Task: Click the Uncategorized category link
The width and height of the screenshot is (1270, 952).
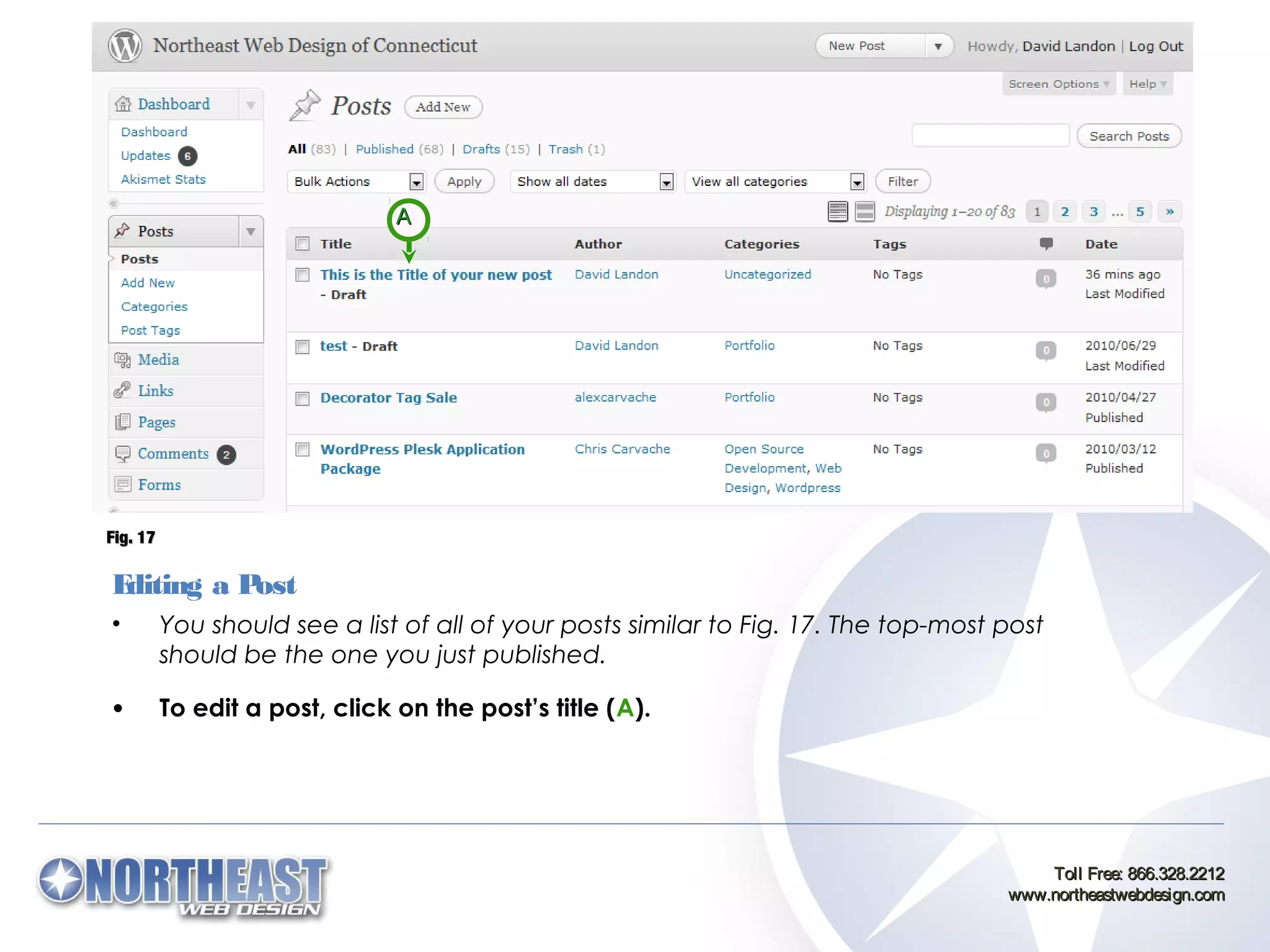Action: pos(767,275)
